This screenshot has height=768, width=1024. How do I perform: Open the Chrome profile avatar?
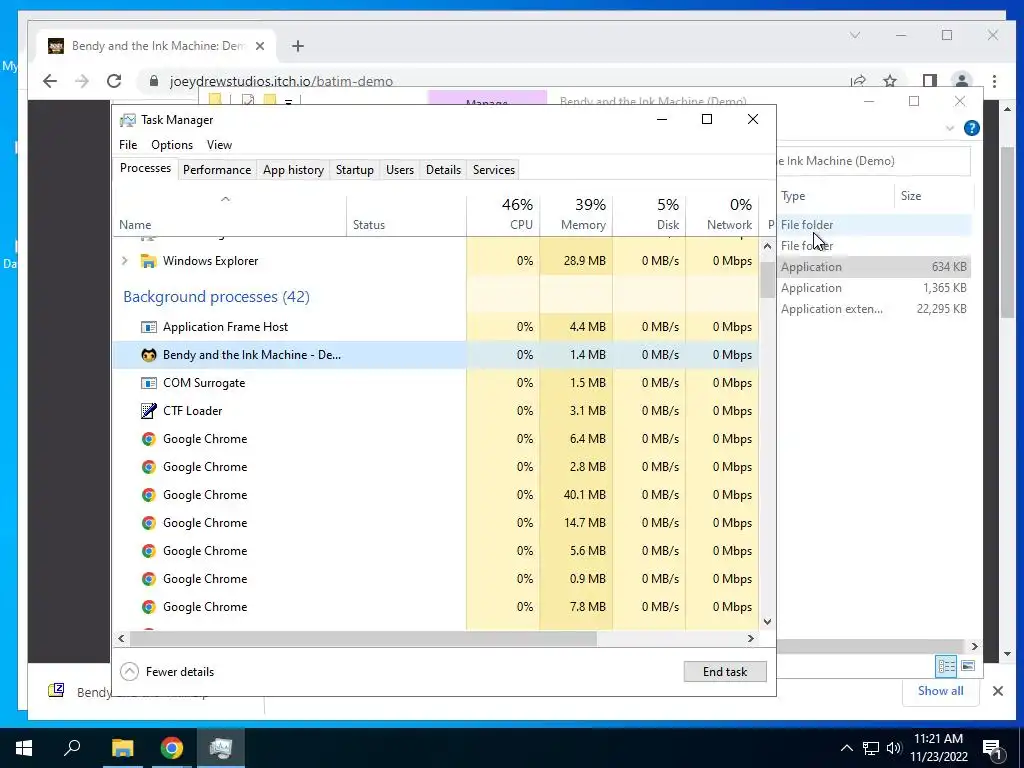[x=961, y=81]
